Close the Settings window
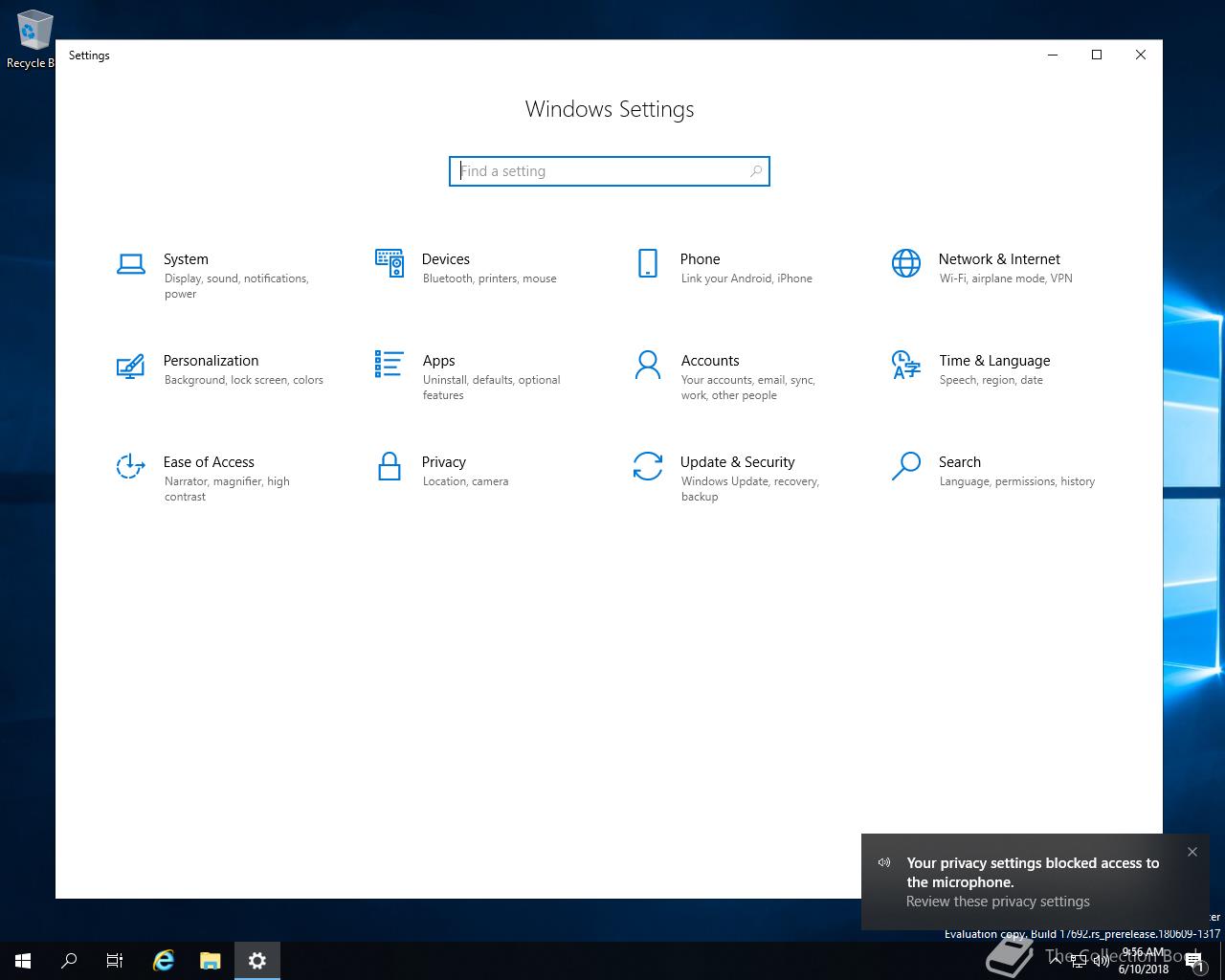Image resolution: width=1225 pixels, height=980 pixels. point(1141,55)
